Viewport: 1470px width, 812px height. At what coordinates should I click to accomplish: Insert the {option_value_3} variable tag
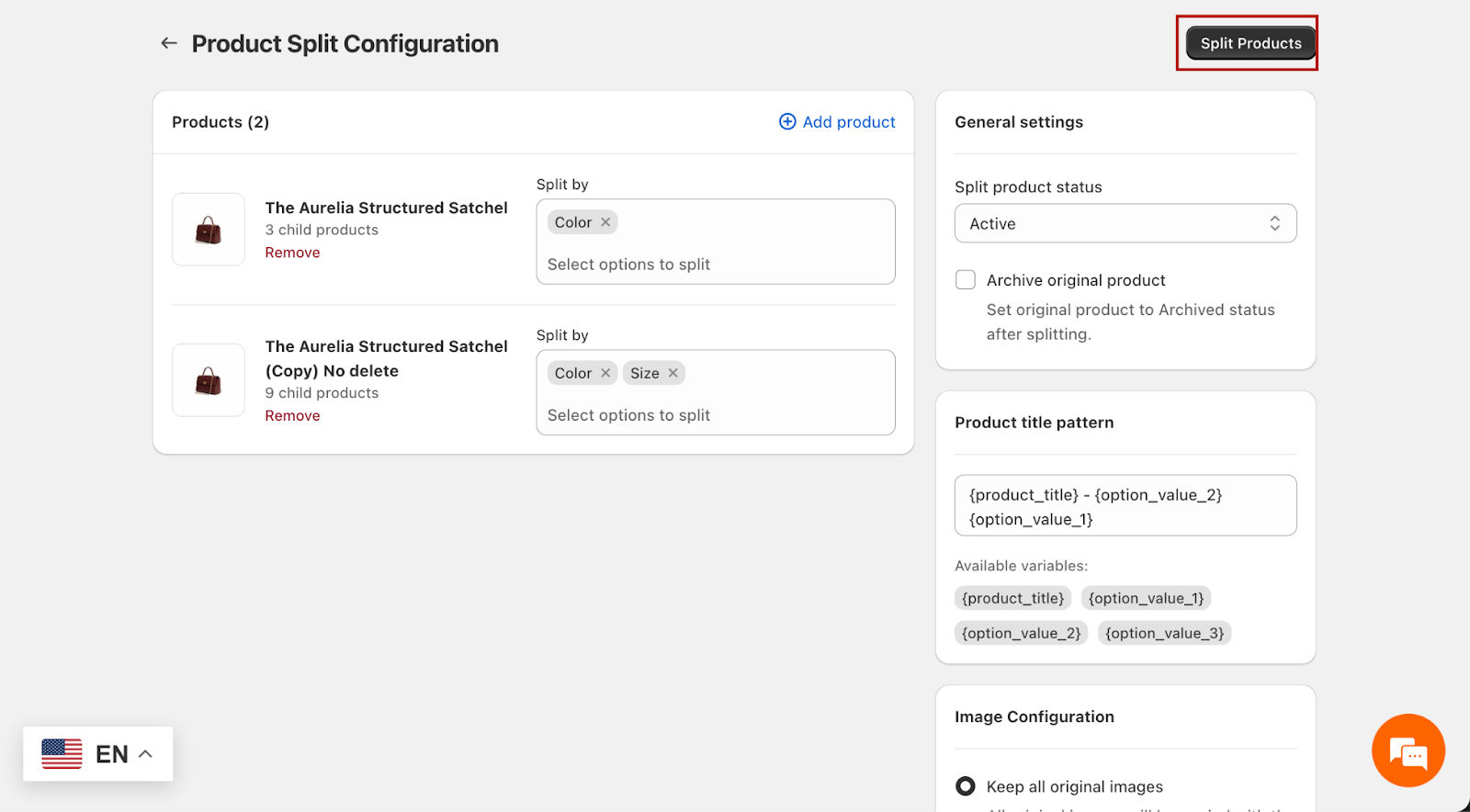pos(1164,634)
